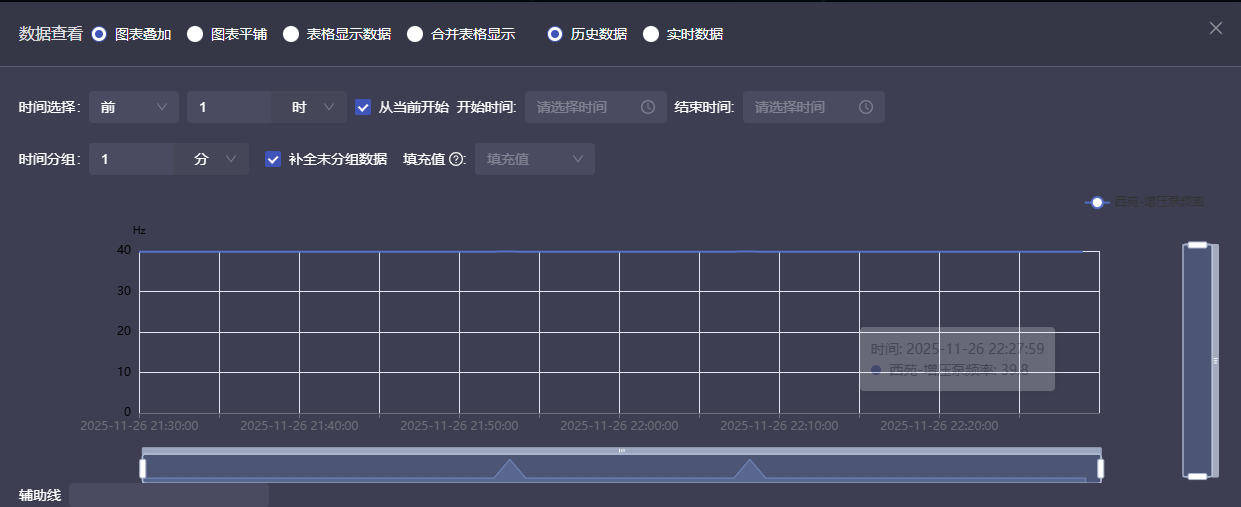
Task: Open the 时 time unit dropdown
Action: pos(311,107)
